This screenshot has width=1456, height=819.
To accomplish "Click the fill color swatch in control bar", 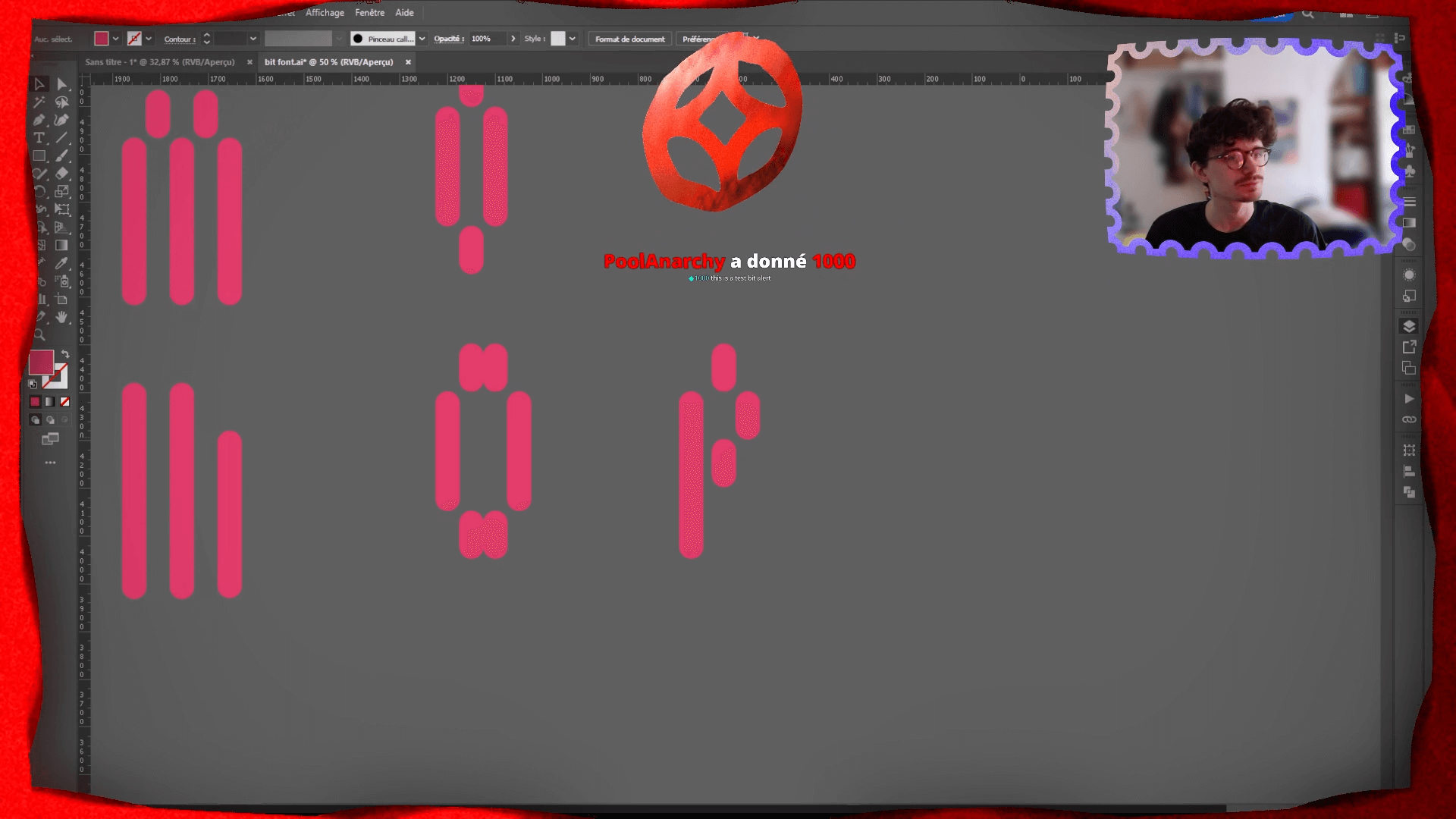I will (x=102, y=39).
